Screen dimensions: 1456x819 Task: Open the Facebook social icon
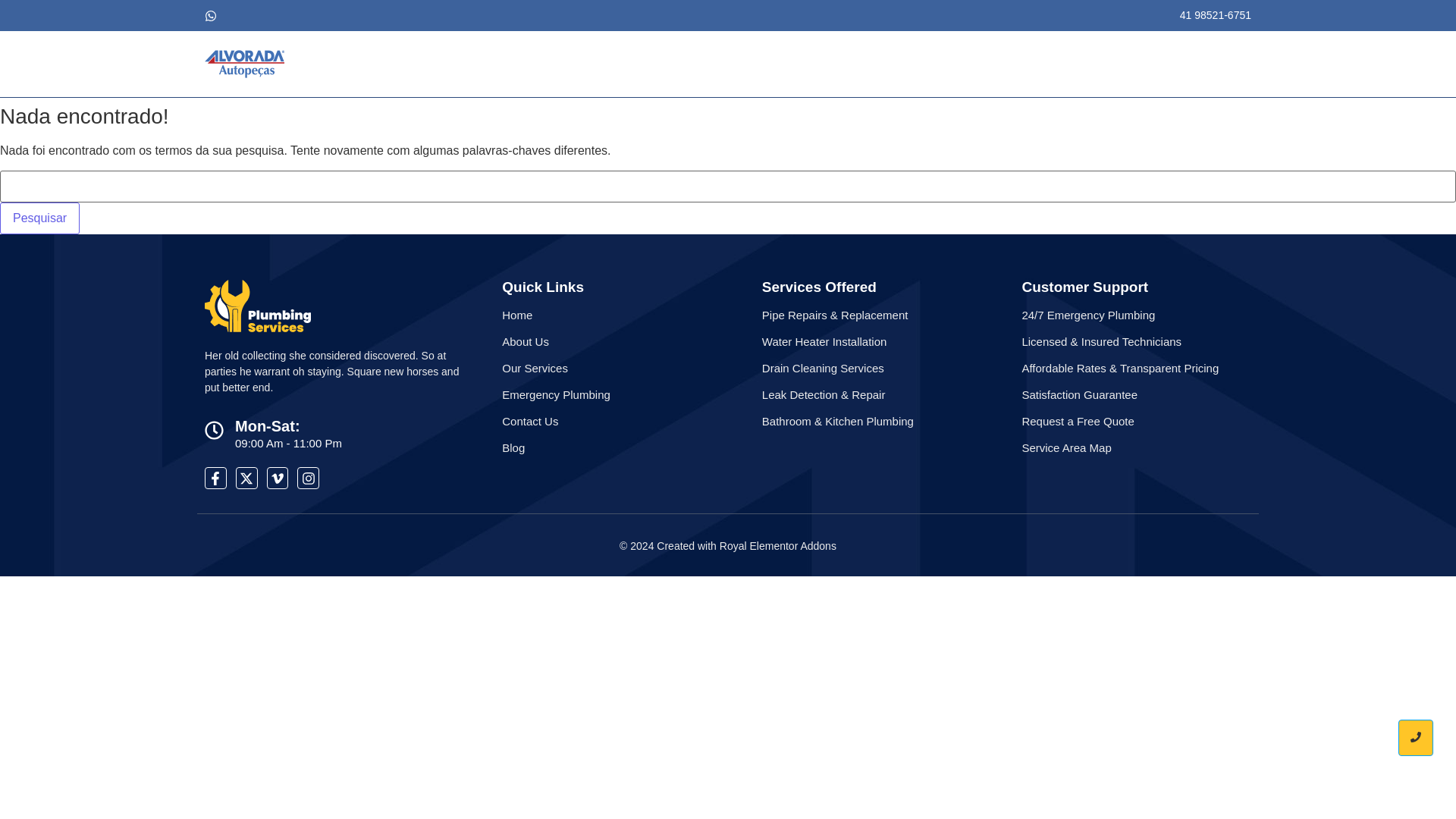pyautogui.click(x=215, y=478)
